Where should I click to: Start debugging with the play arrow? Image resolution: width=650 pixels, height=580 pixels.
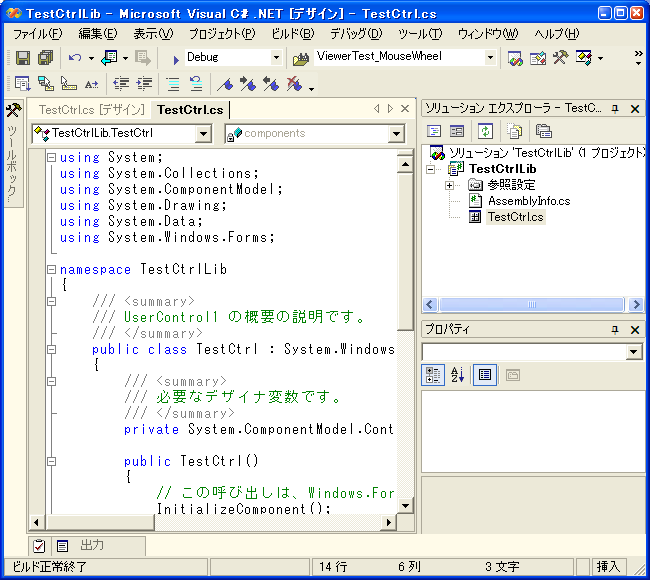(176, 60)
